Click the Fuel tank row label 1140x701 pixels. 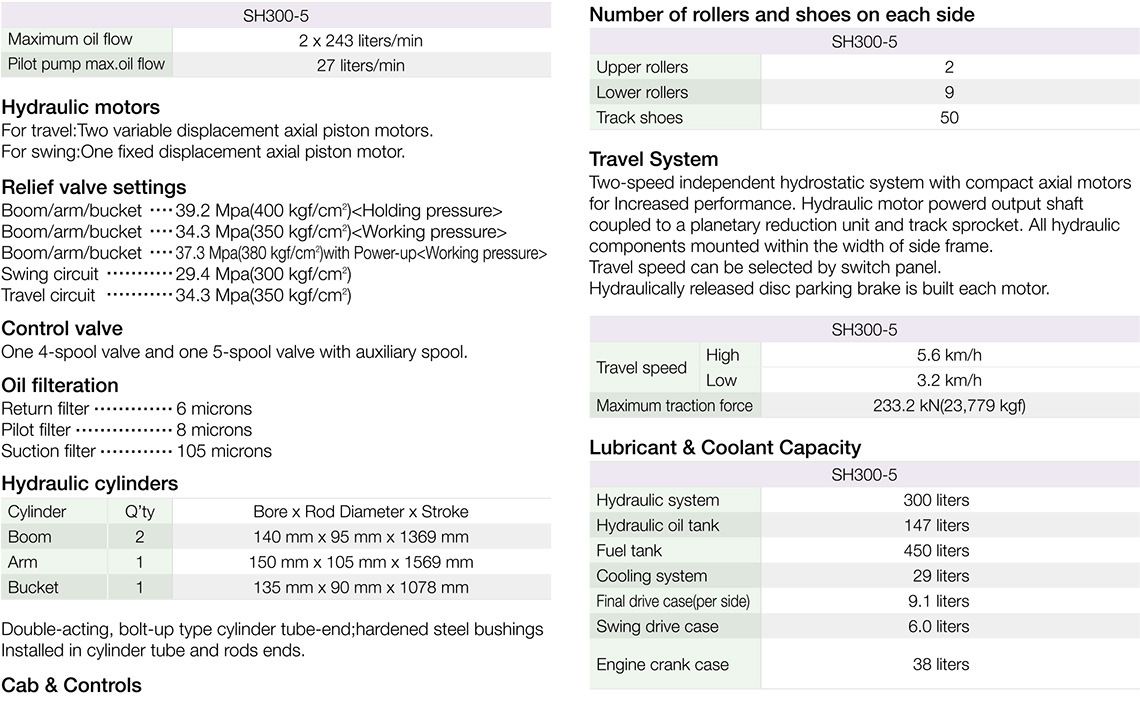(629, 551)
